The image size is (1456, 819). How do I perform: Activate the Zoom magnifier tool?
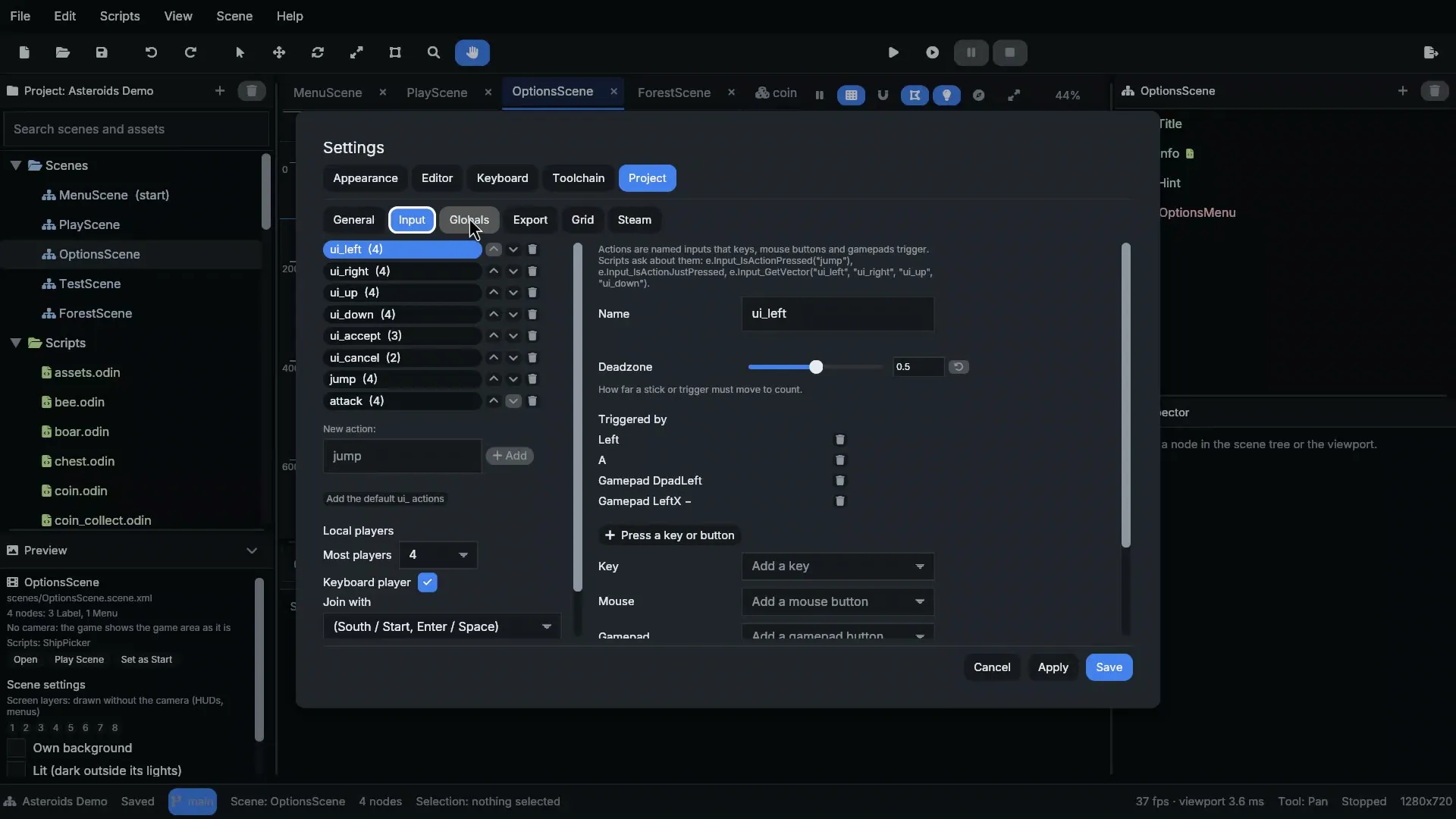click(x=434, y=52)
